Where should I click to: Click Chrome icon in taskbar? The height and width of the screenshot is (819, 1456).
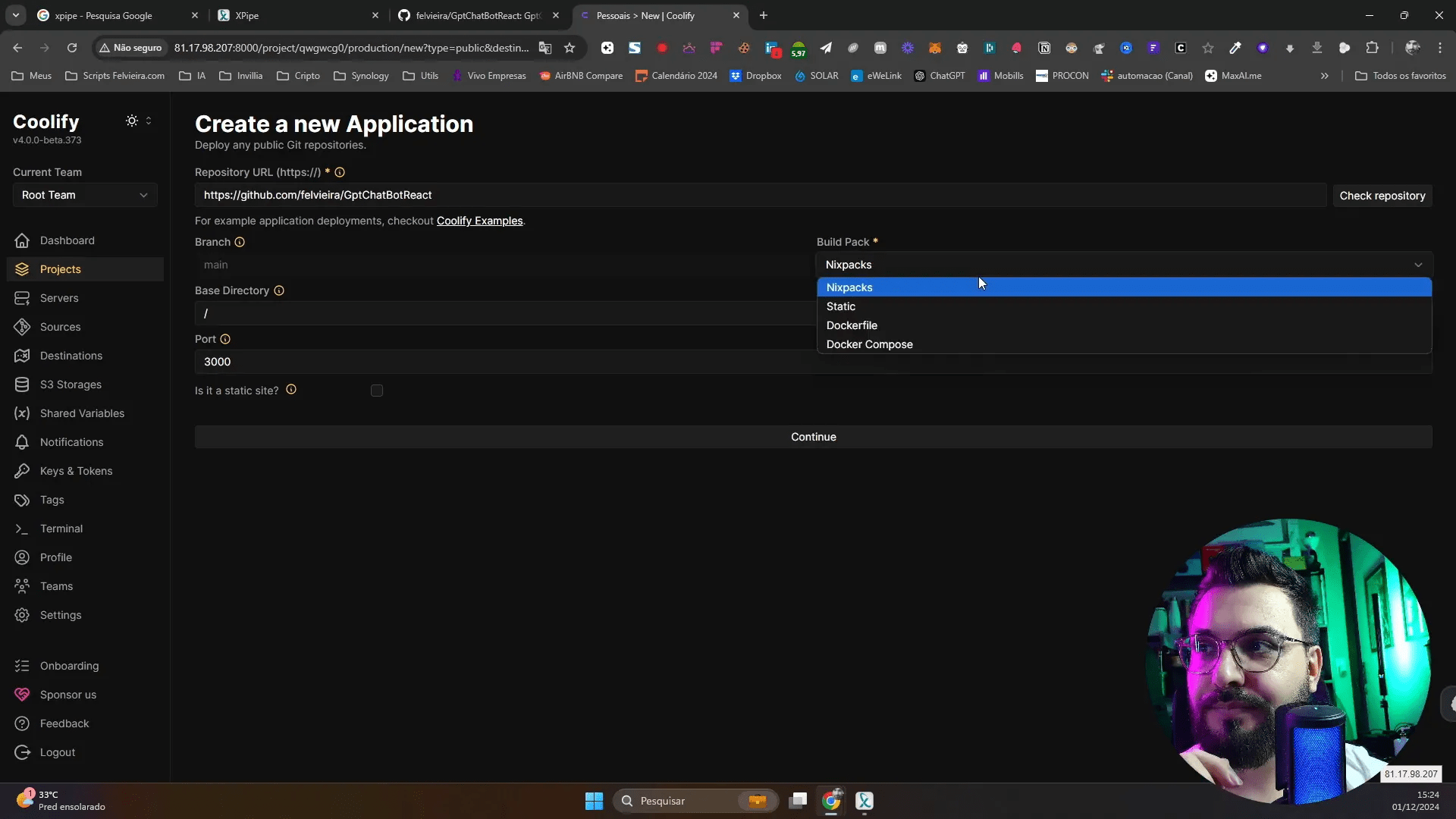coord(831,801)
